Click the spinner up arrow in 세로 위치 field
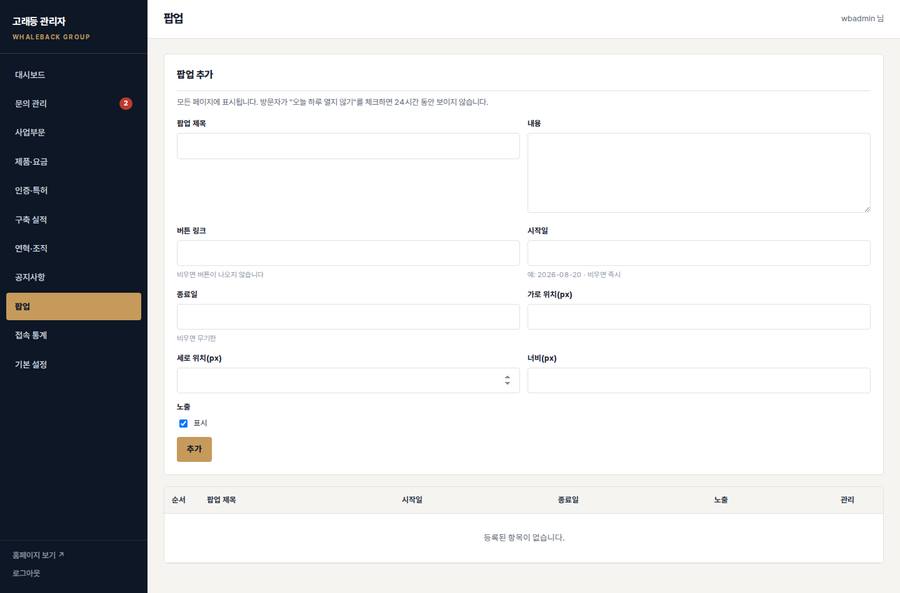 pyautogui.click(x=507, y=377)
